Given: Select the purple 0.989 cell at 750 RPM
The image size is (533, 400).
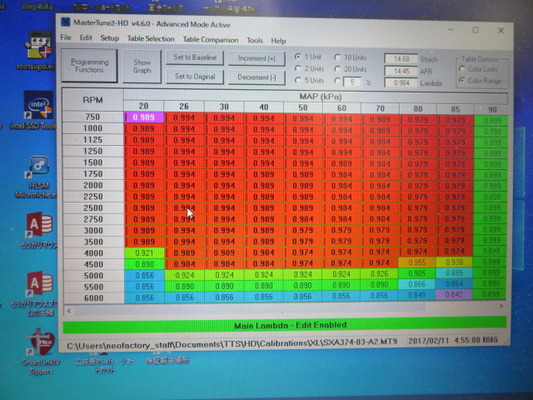Looking at the screenshot, I should pos(144,117).
